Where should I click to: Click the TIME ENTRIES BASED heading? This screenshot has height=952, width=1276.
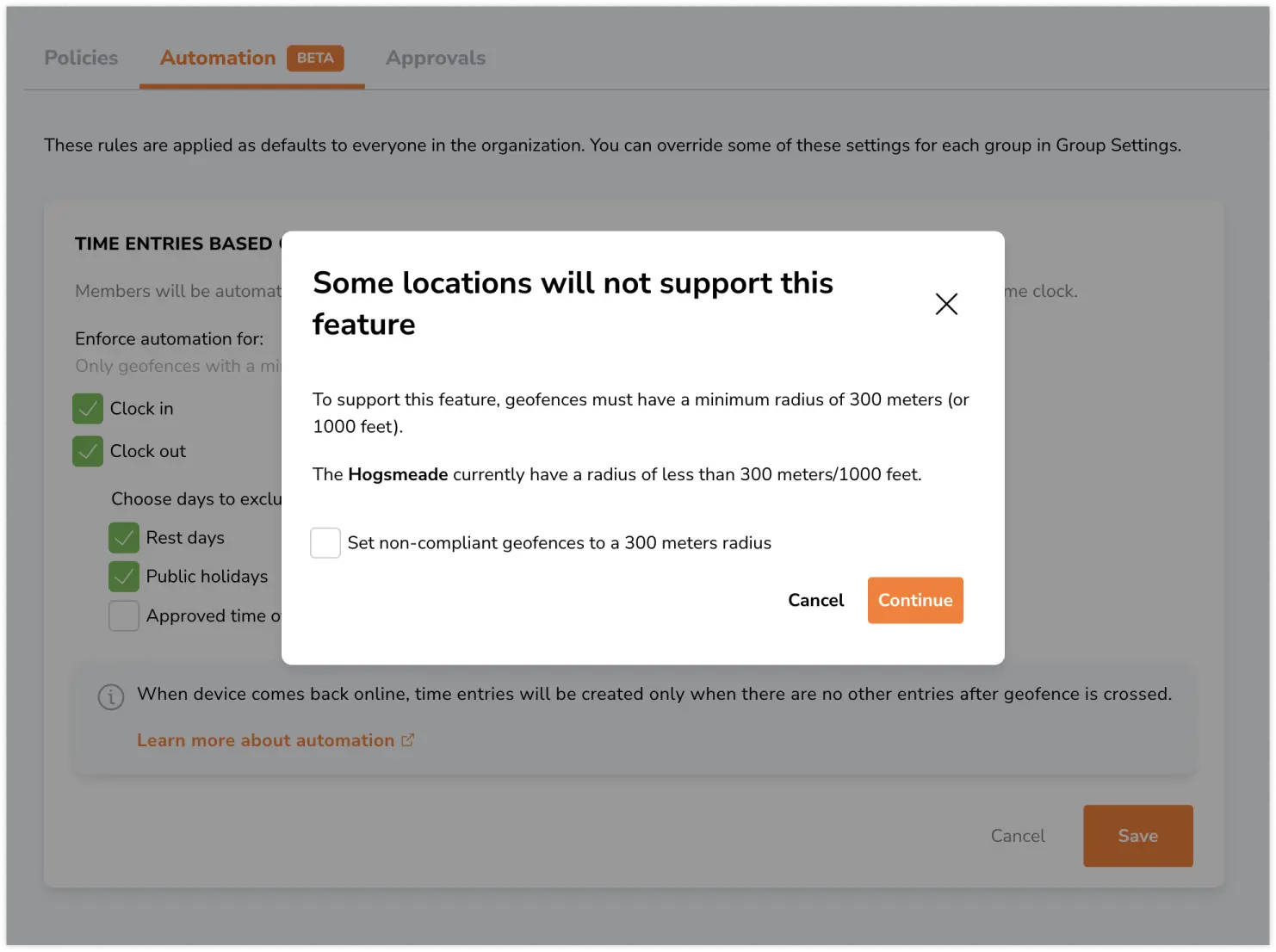[178, 244]
